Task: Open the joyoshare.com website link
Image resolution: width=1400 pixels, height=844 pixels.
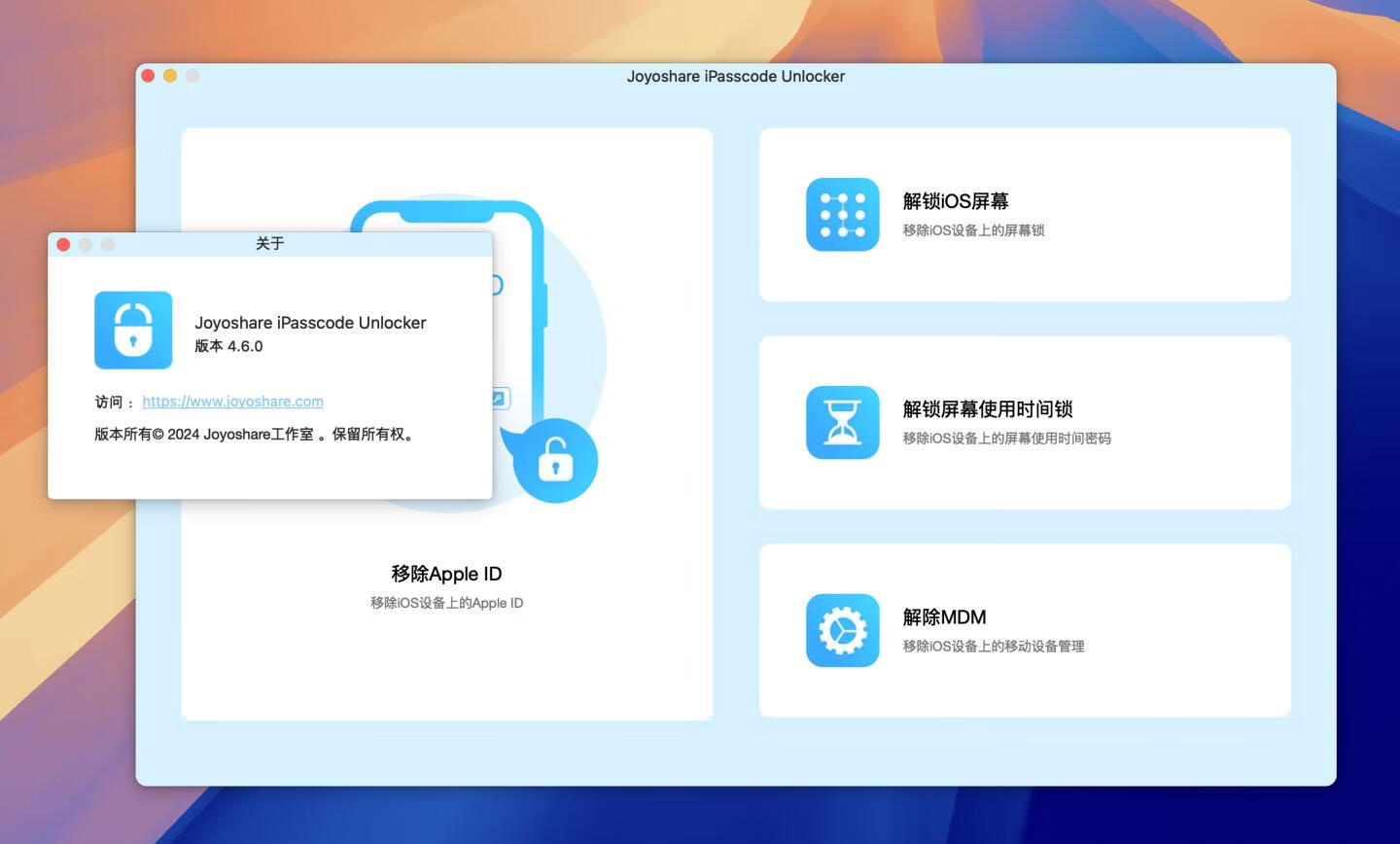Action: coord(232,402)
